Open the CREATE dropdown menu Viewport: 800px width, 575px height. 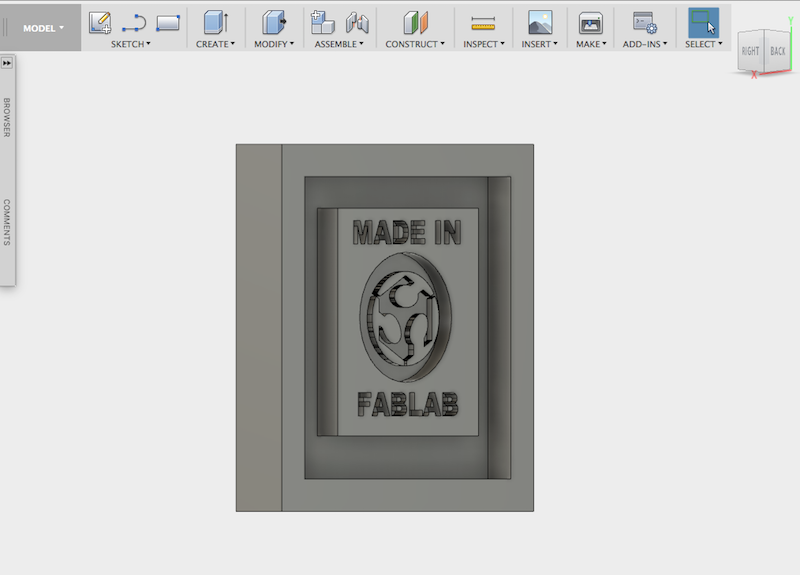pos(215,44)
